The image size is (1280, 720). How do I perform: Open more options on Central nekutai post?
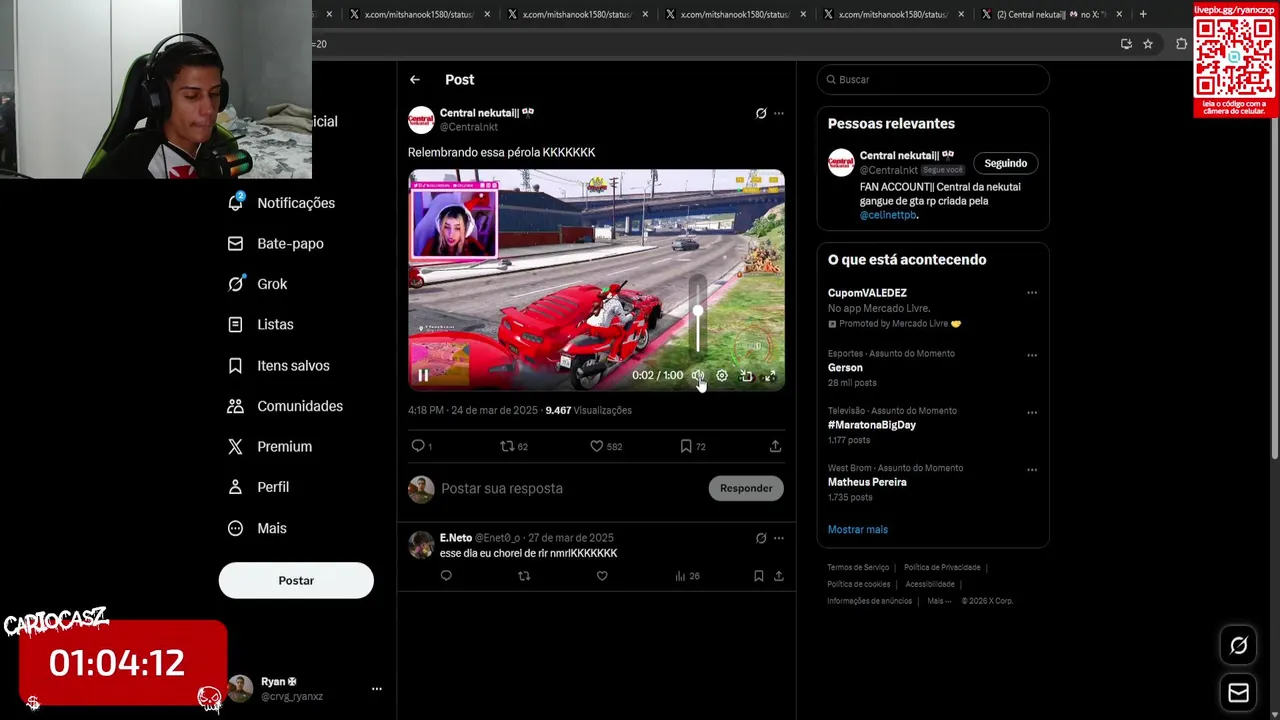pyautogui.click(x=779, y=114)
